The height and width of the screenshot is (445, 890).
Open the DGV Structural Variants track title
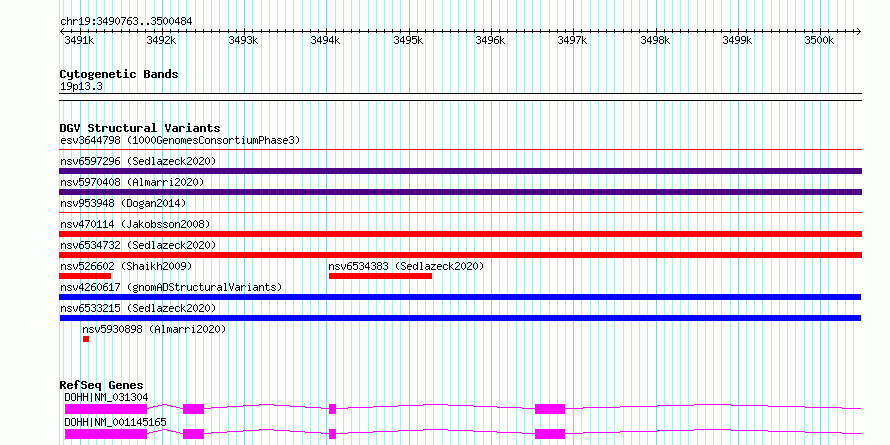(x=140, y=128)
